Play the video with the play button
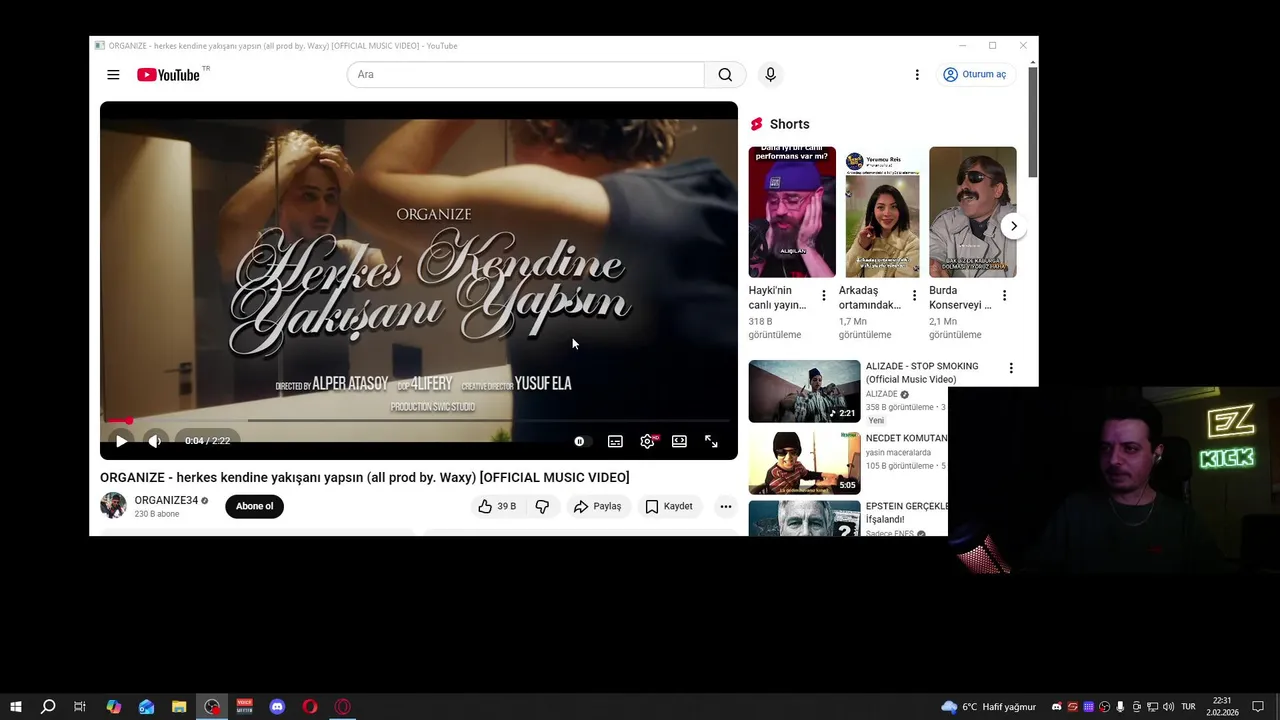The height and width of the screenshot is (720, 1280). 121,441
